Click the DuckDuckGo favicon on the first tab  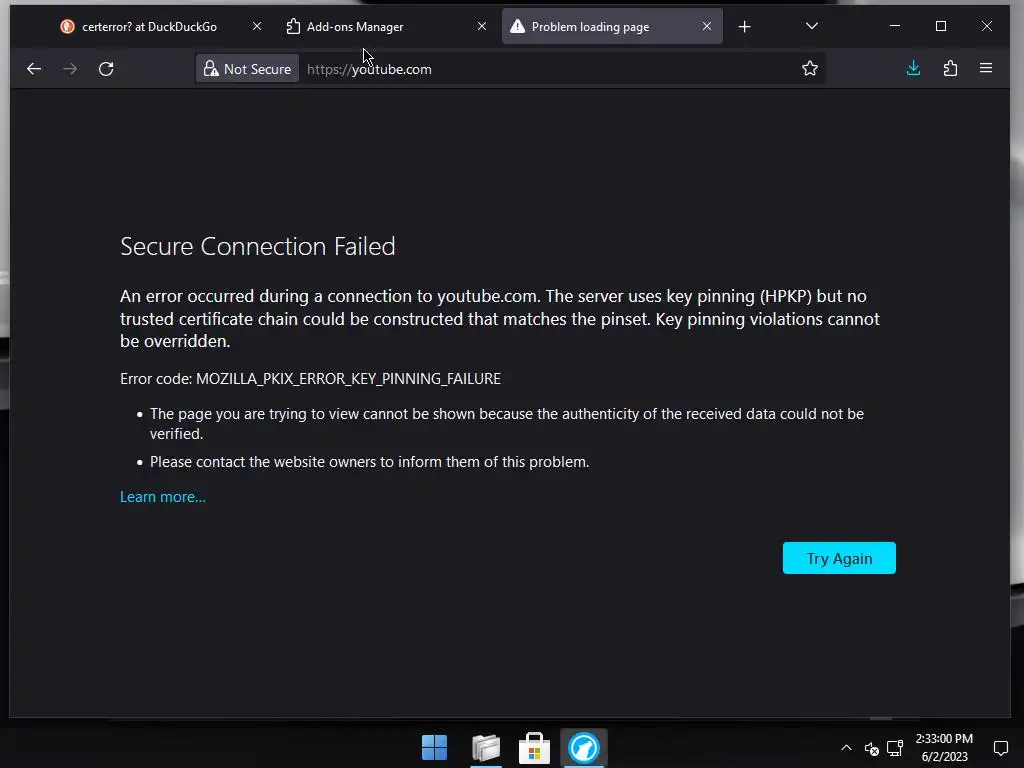coord(67,26)
